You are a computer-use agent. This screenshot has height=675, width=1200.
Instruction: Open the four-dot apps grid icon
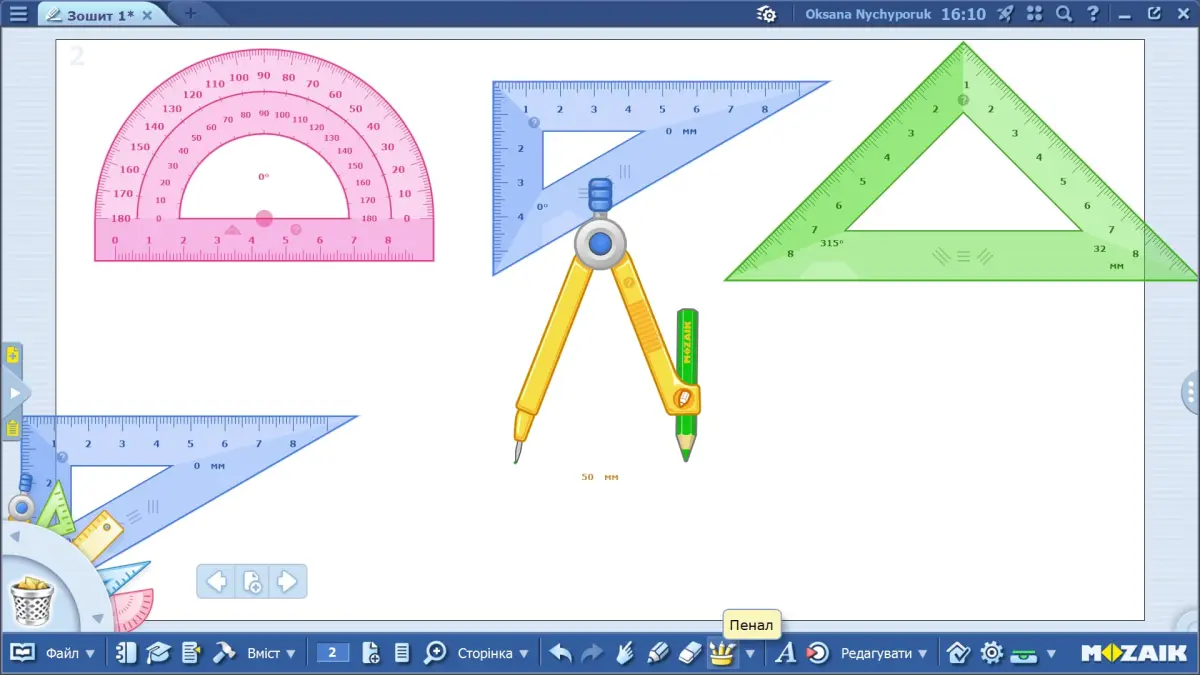1035,14
